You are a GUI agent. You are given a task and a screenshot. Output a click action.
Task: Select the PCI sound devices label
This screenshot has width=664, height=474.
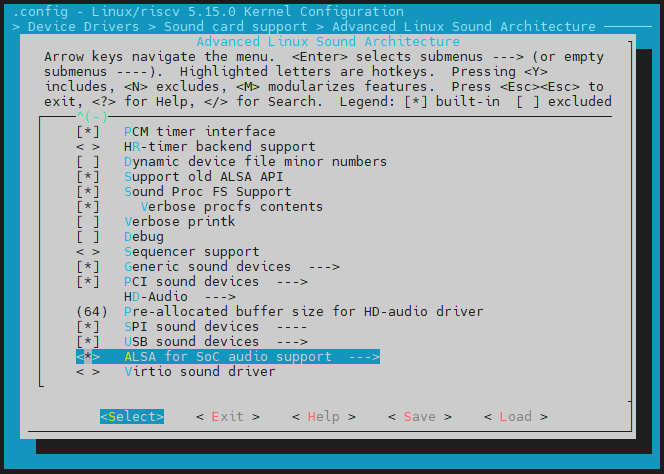coord(192,282)
